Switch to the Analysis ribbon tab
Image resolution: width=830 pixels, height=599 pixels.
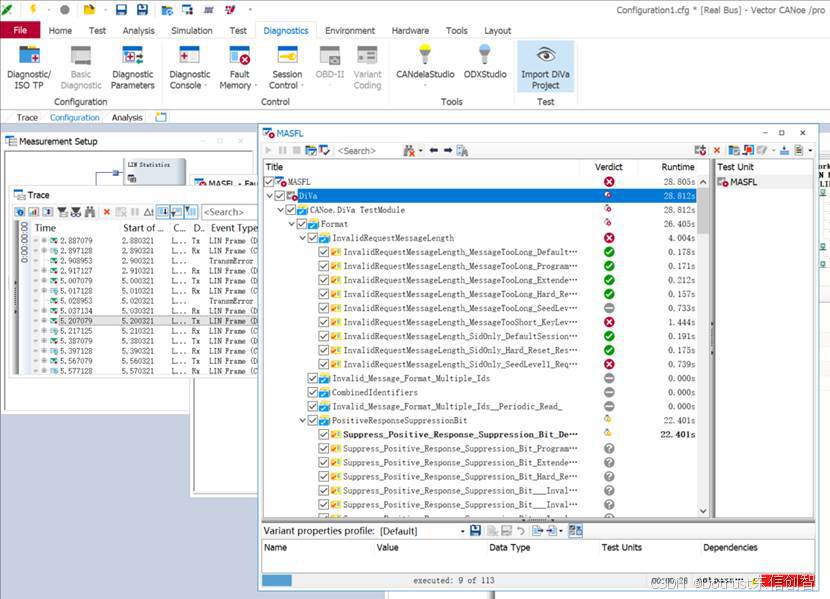tap(139, 31)
